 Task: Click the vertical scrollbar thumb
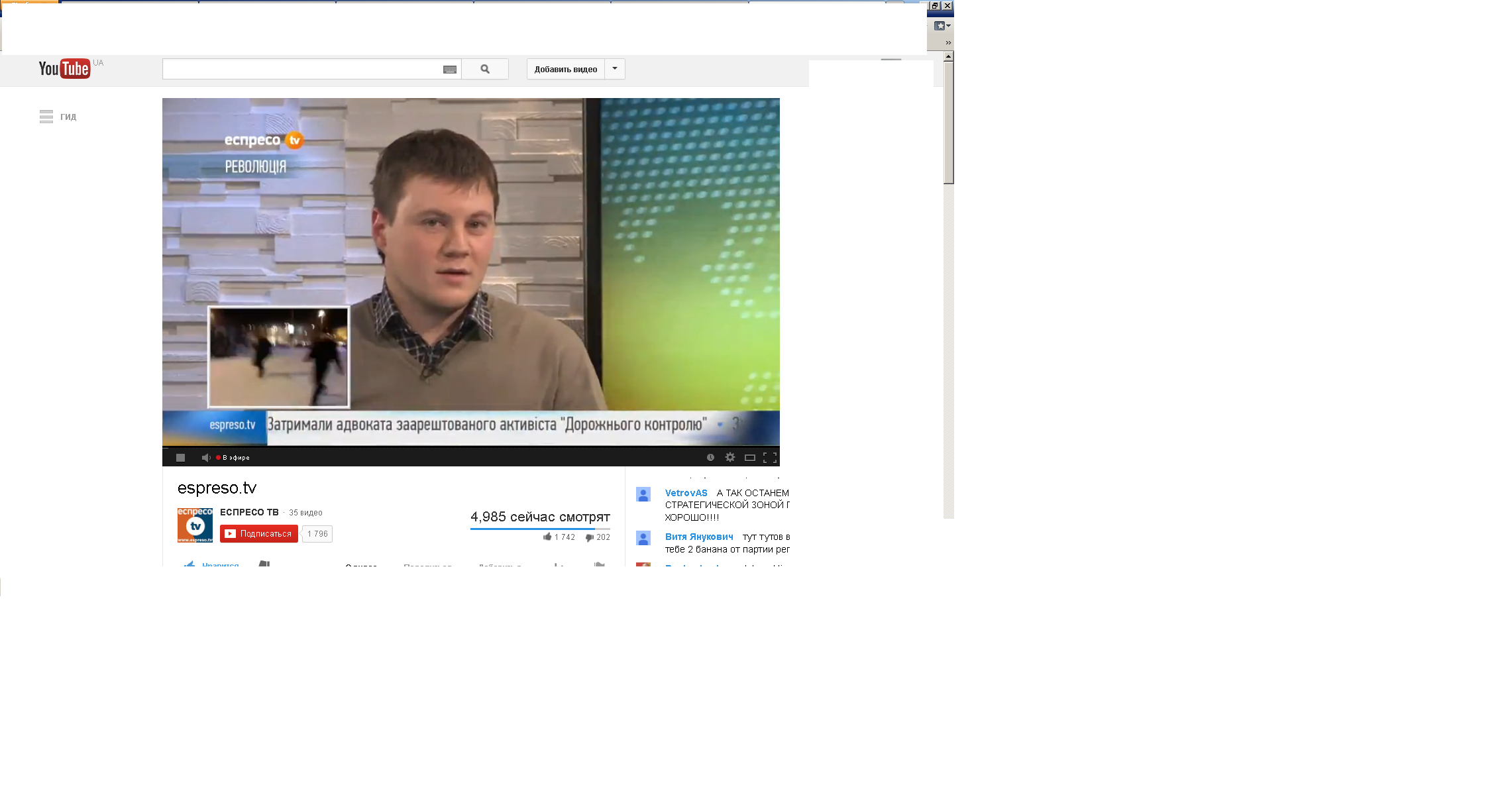tap(949, 123)
